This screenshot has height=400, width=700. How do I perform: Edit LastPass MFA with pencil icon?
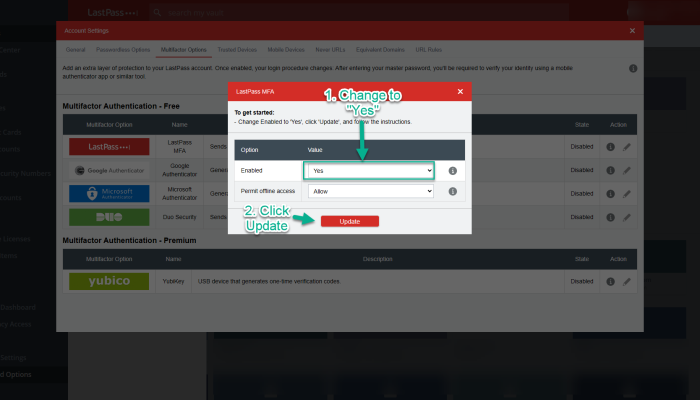coord(627,147)
